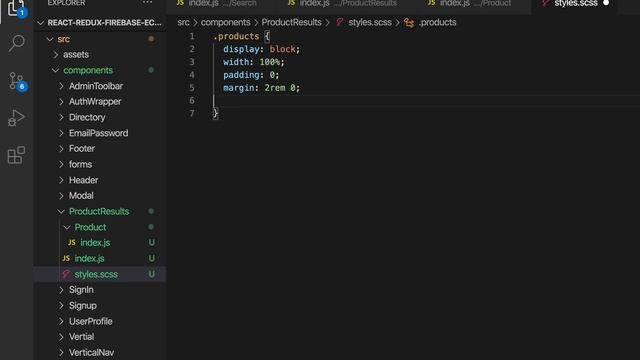Screen dimensions: 640x360
Task: Open the Extensions view
Action: coord(16,155)
